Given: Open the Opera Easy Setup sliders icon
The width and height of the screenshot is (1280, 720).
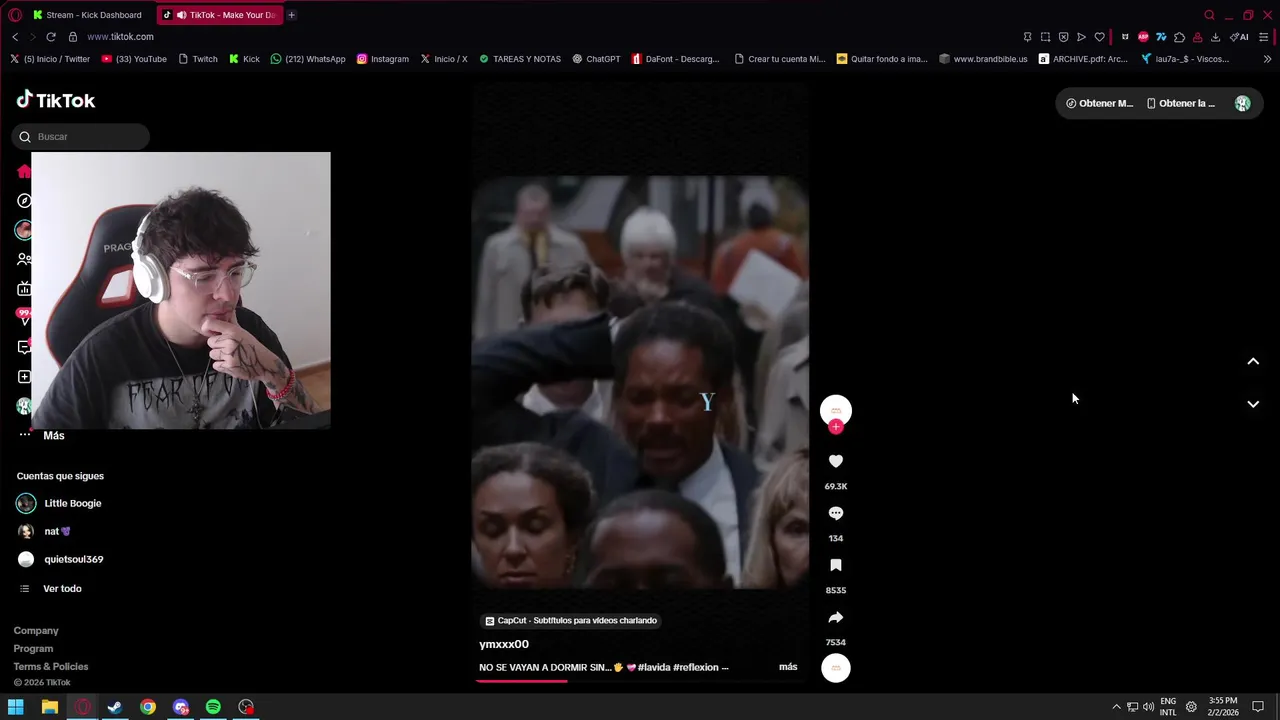Looking at the screenshot, I should pyautogui.click(x=1264, y=37).
